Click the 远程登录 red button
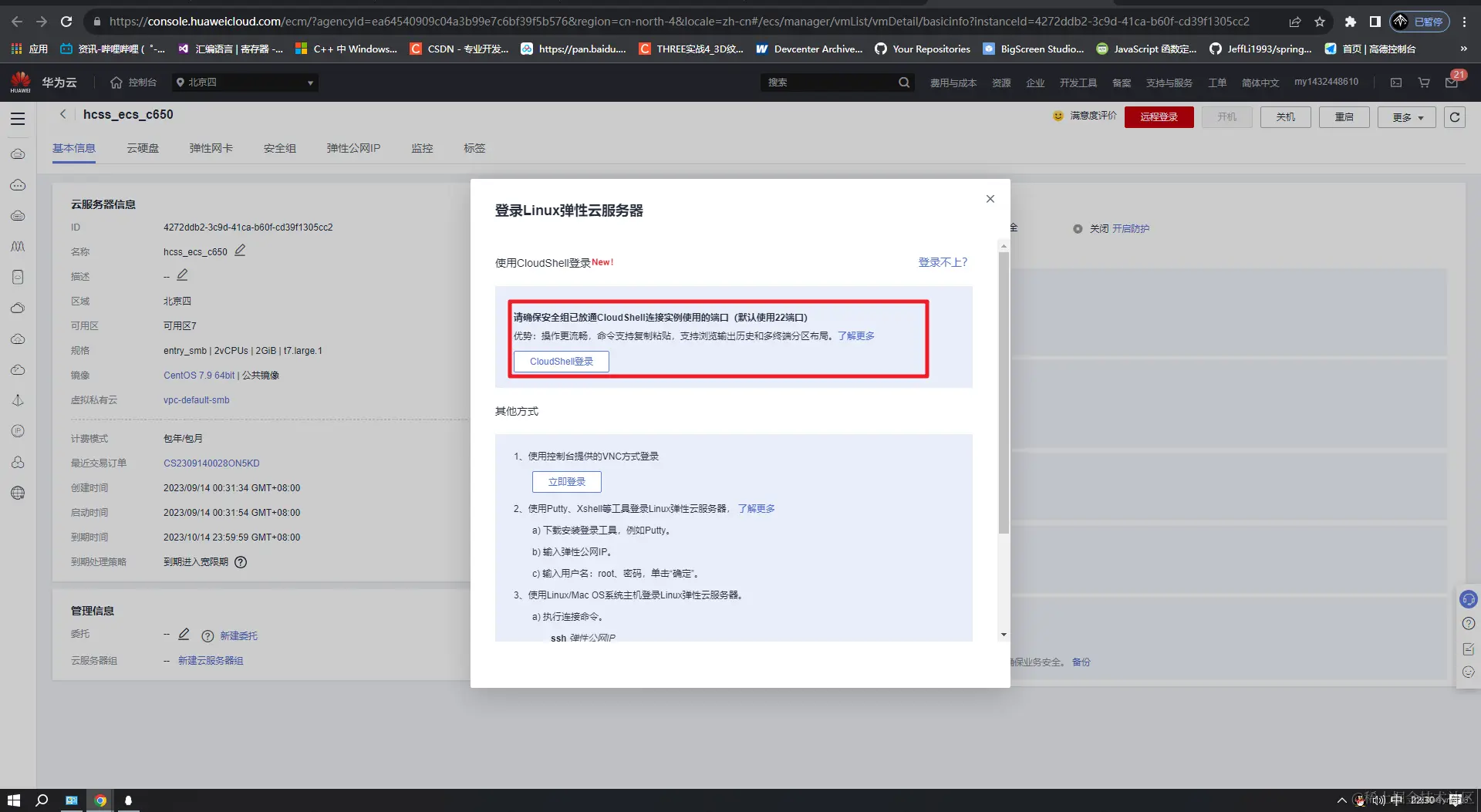Screen dimensions: 1481x812 pos(1159,117)
